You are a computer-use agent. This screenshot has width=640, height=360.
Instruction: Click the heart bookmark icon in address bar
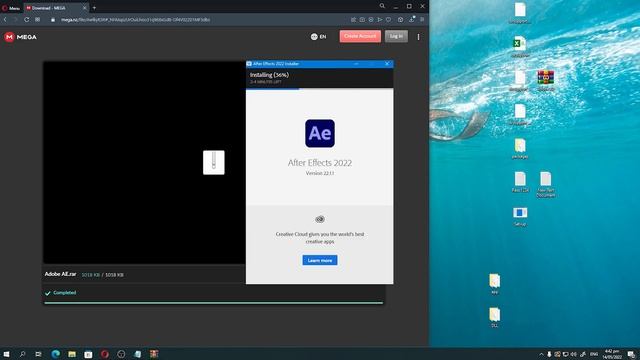pyautogui.click(x=389, y=20)
